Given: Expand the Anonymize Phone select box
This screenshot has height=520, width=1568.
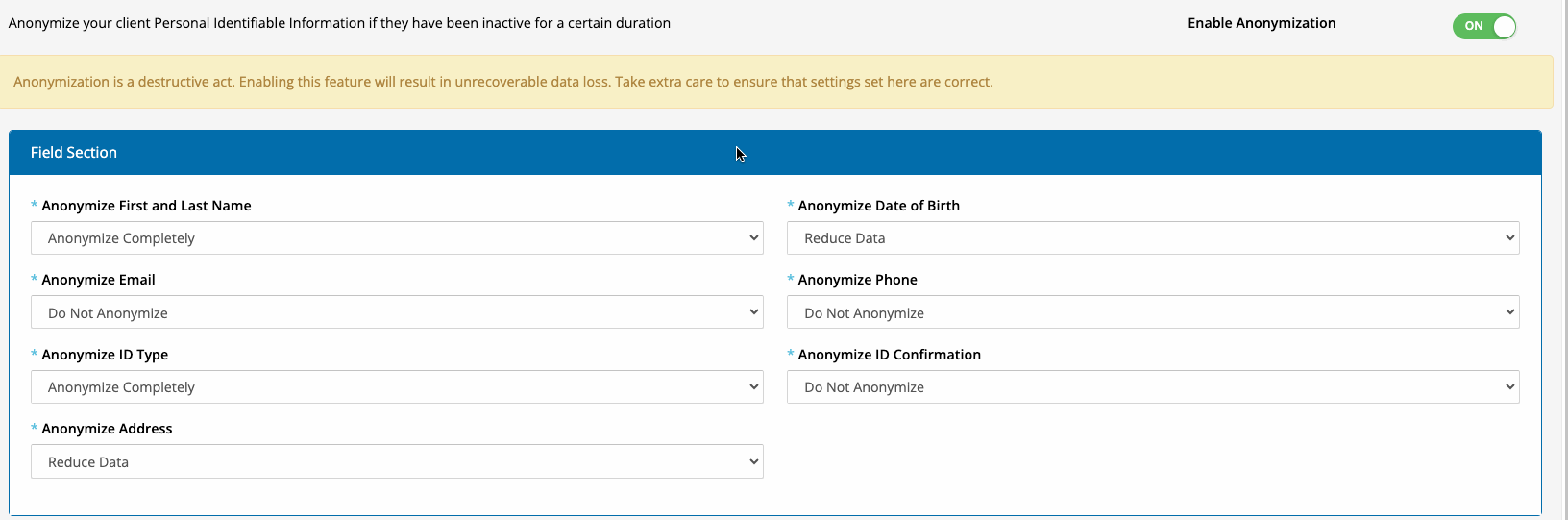Looking at the screenshot, I should [x=1153, y=312].
